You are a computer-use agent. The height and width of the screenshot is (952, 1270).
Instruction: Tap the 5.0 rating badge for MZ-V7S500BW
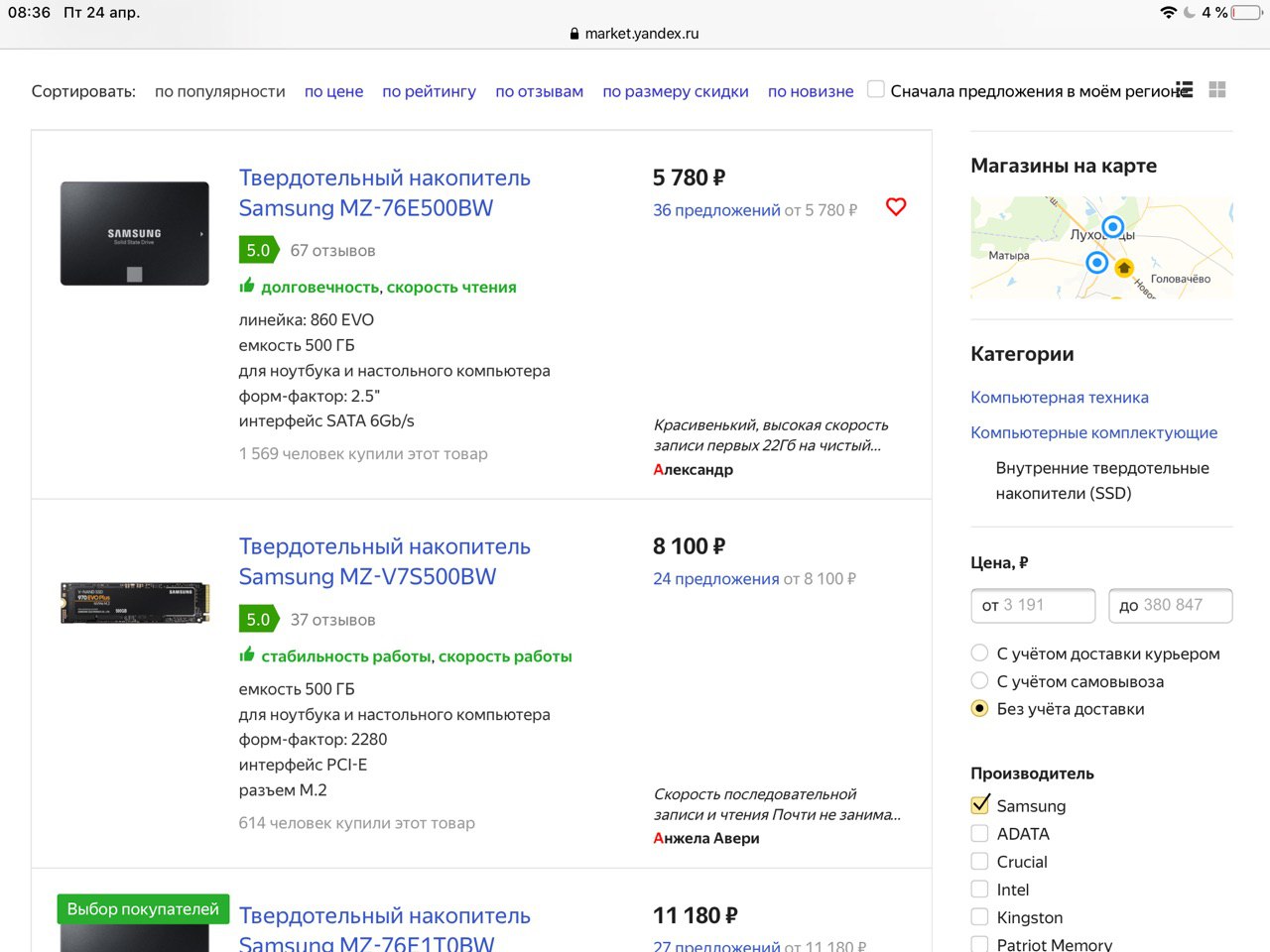click(x=258, y=619)
